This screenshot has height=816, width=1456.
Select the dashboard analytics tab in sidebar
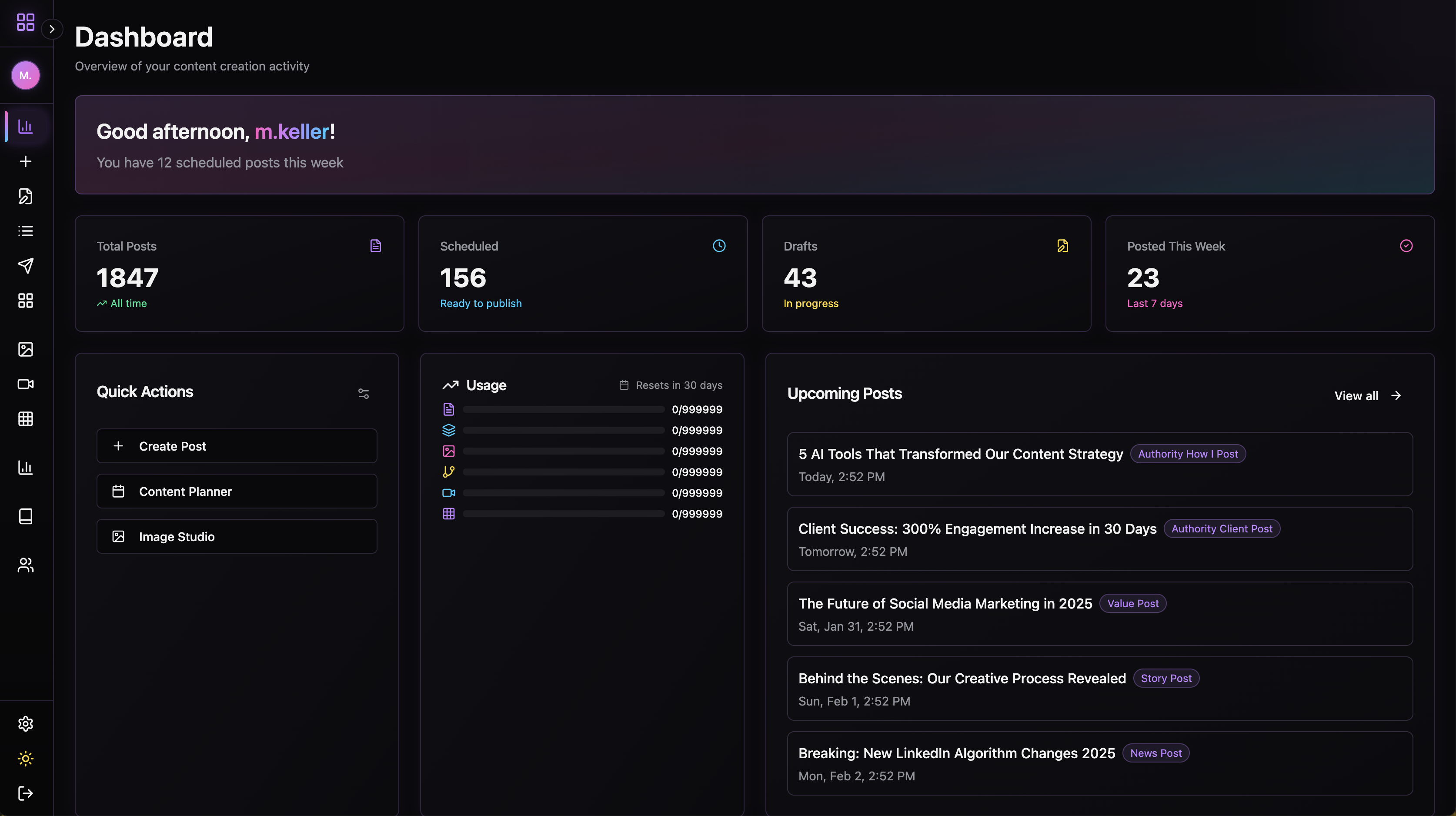pos(25,127)
